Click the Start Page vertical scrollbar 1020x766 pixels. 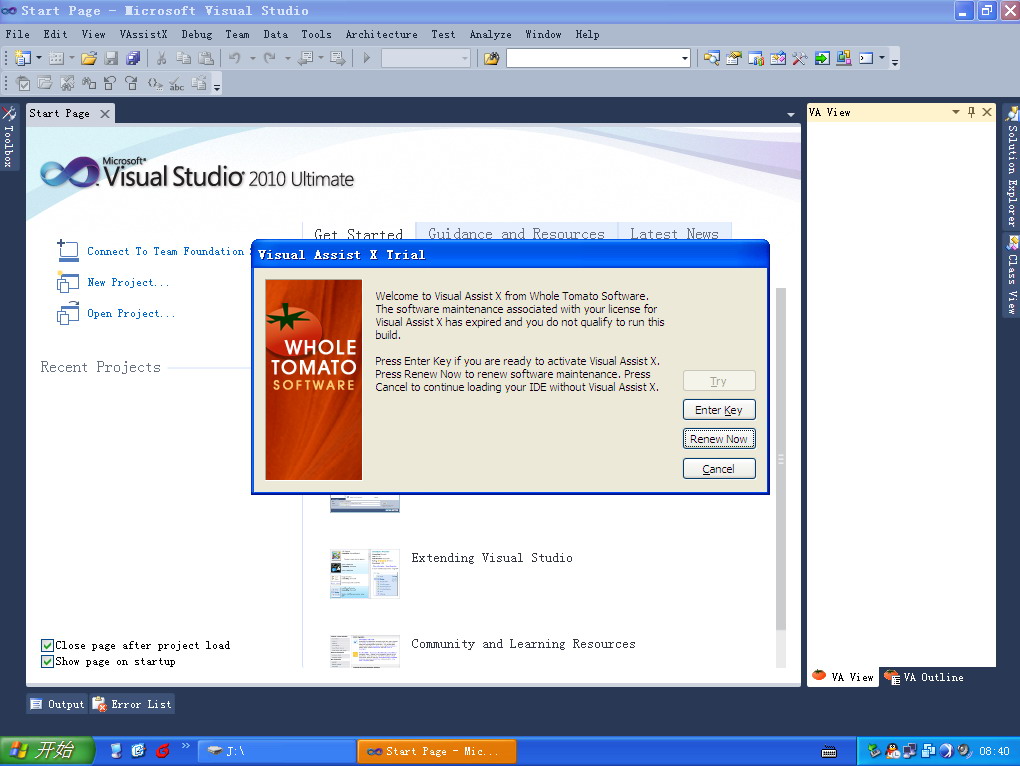pos(781,458)
